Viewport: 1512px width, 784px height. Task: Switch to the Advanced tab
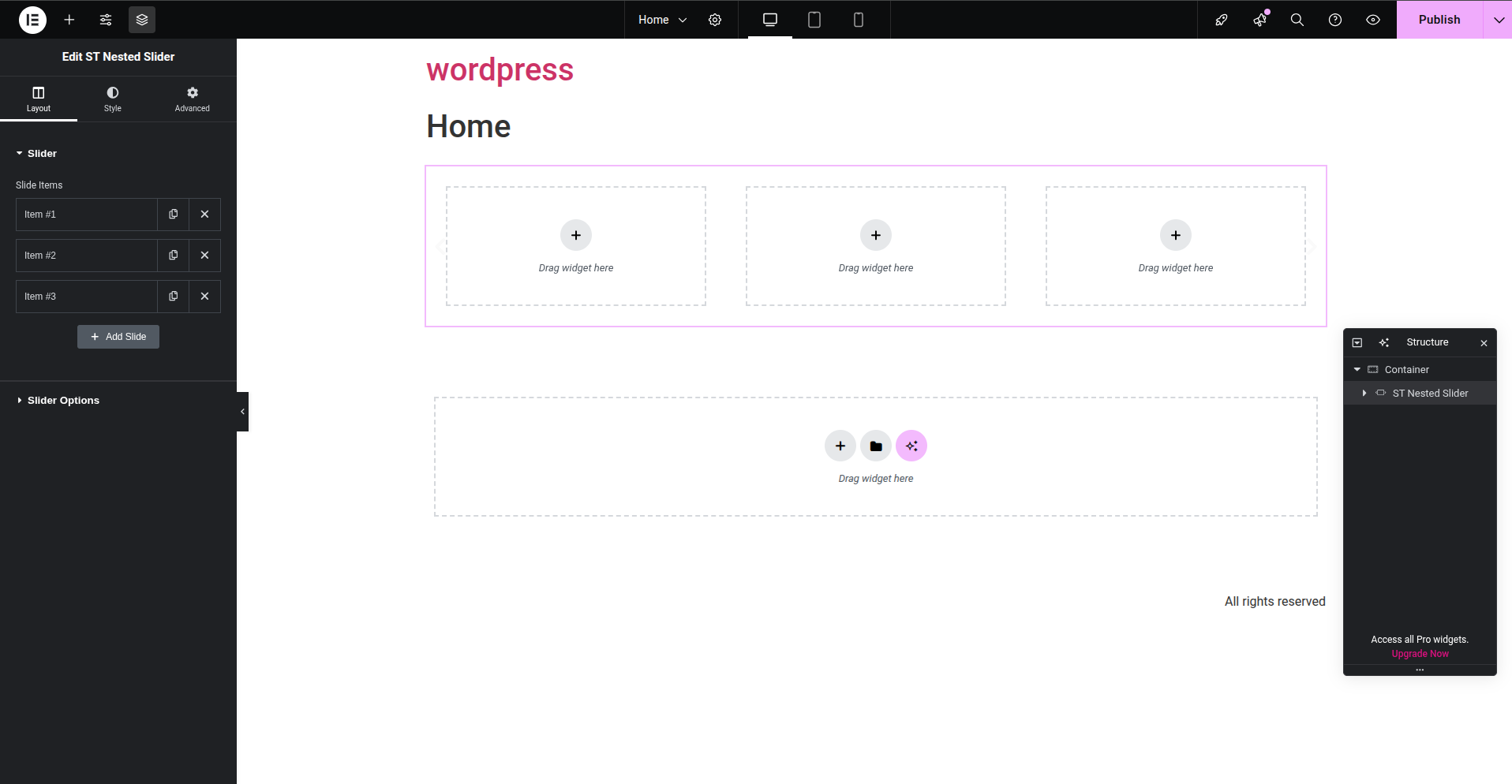pos(192,98)
